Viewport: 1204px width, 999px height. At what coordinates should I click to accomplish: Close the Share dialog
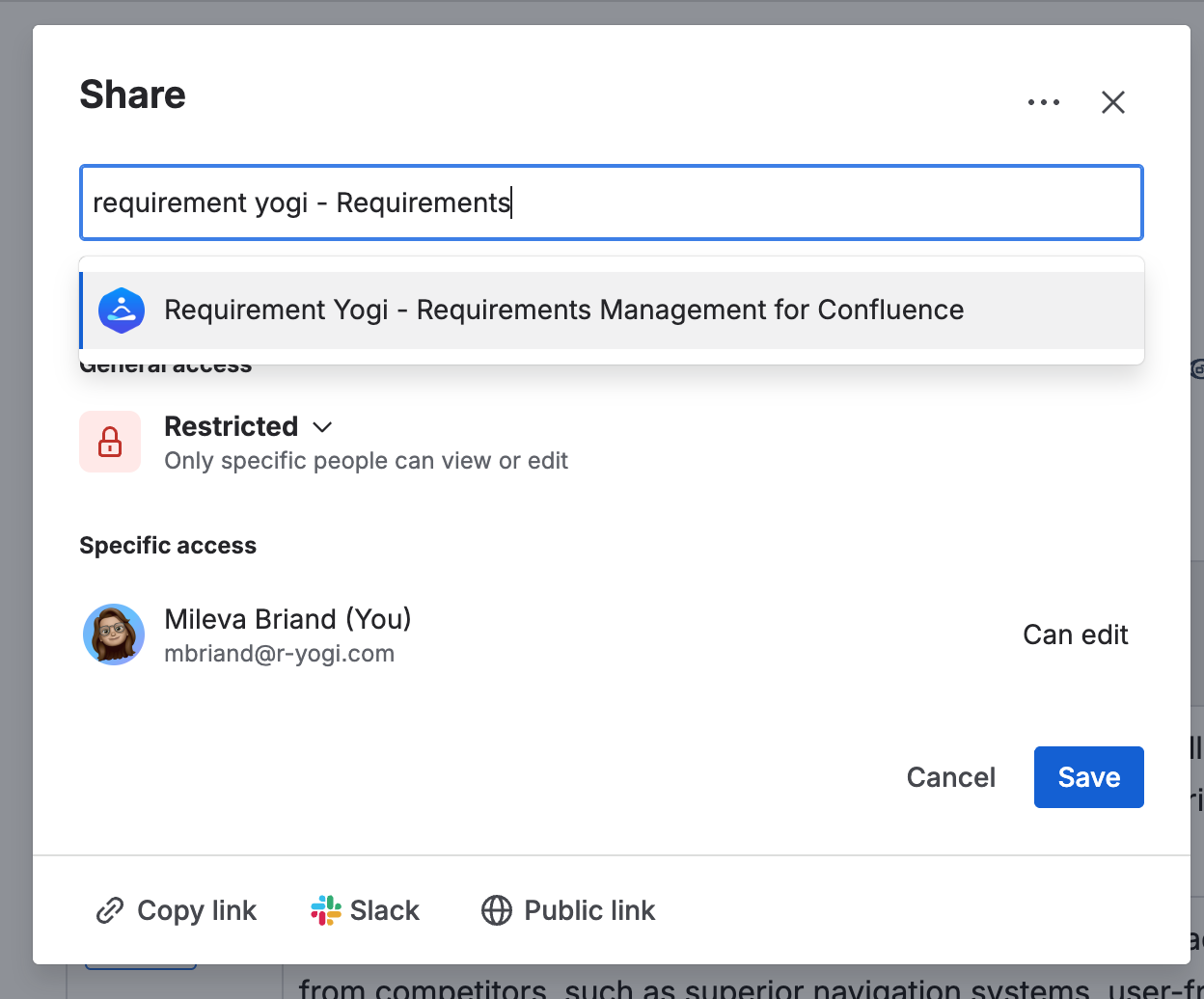click(1112, 101)
